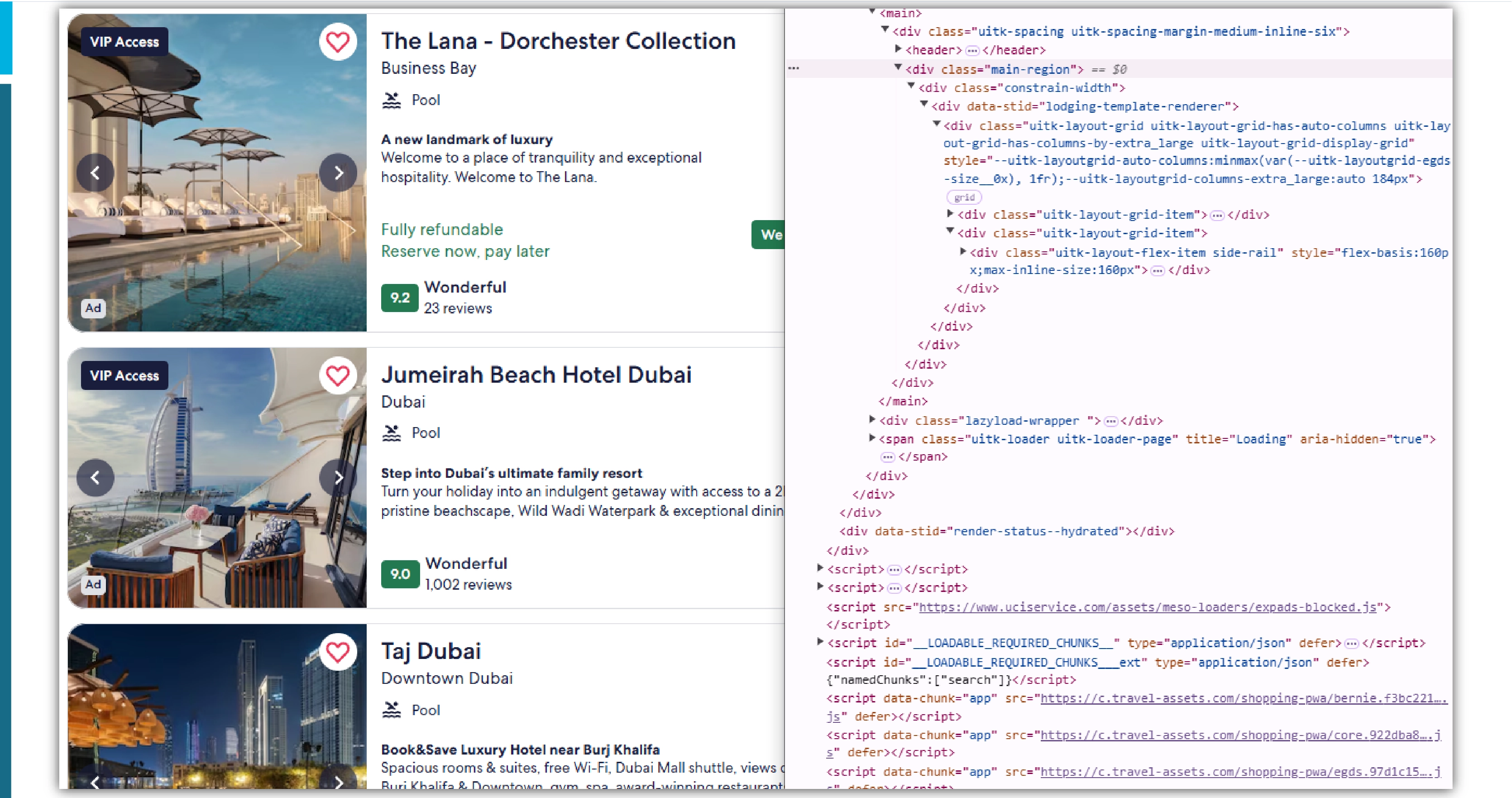Favorite Jumeirah Beach Hotel Dubai with heart icon
The height and width of the screenshot is (798, 1512).
pos(339,375)
